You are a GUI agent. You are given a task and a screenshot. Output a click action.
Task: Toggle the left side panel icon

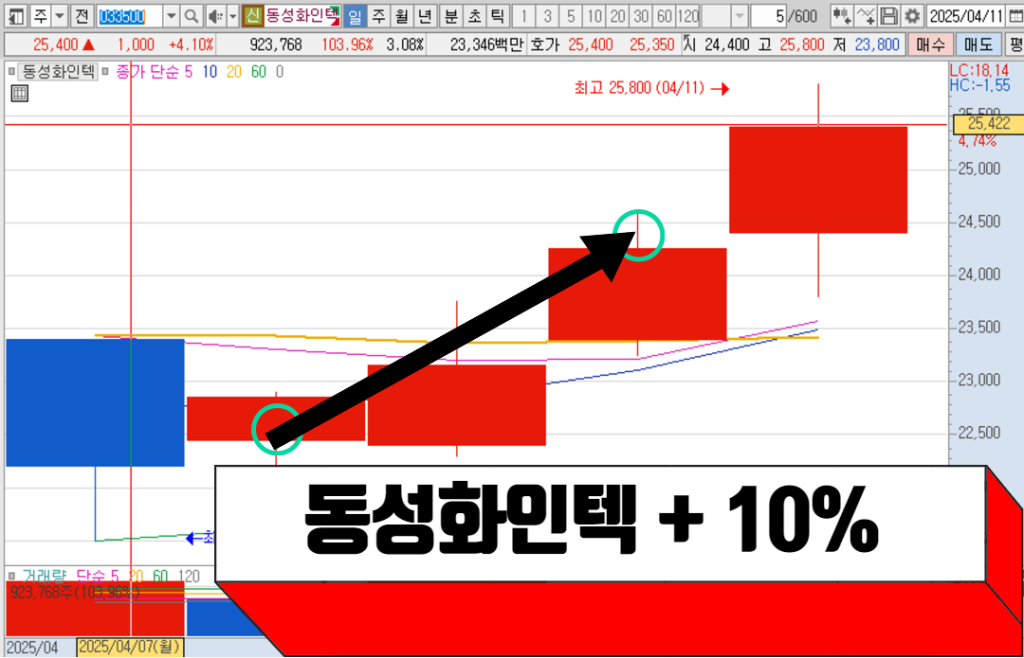click(16, 16)
